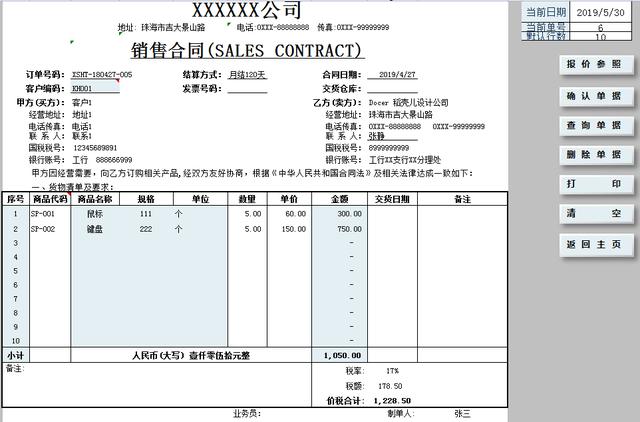Image resolution: width=640 pixels, height=422 pixels.
Task: Click the 交货日期 column header
Action: point(392,199)
